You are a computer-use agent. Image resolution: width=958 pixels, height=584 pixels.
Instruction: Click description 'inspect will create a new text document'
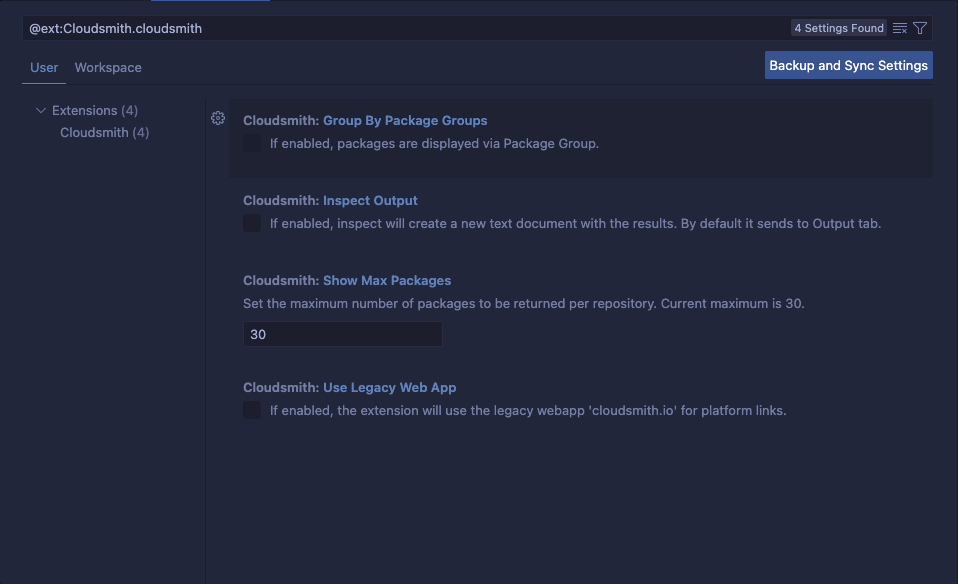click(x=576, y=224)
